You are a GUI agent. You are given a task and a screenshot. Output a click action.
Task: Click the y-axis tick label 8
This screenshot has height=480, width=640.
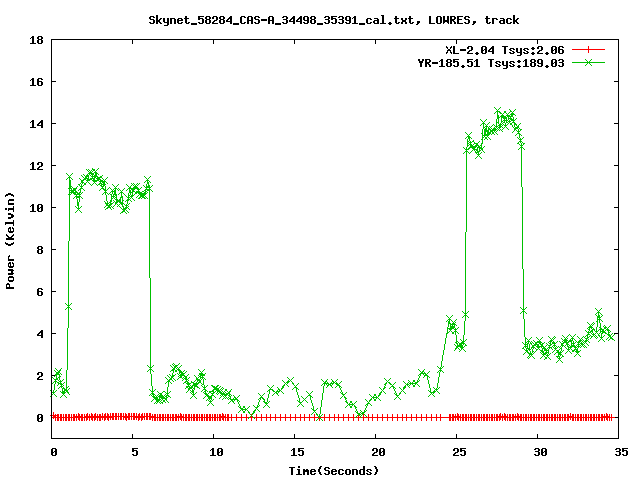(40, 250)
